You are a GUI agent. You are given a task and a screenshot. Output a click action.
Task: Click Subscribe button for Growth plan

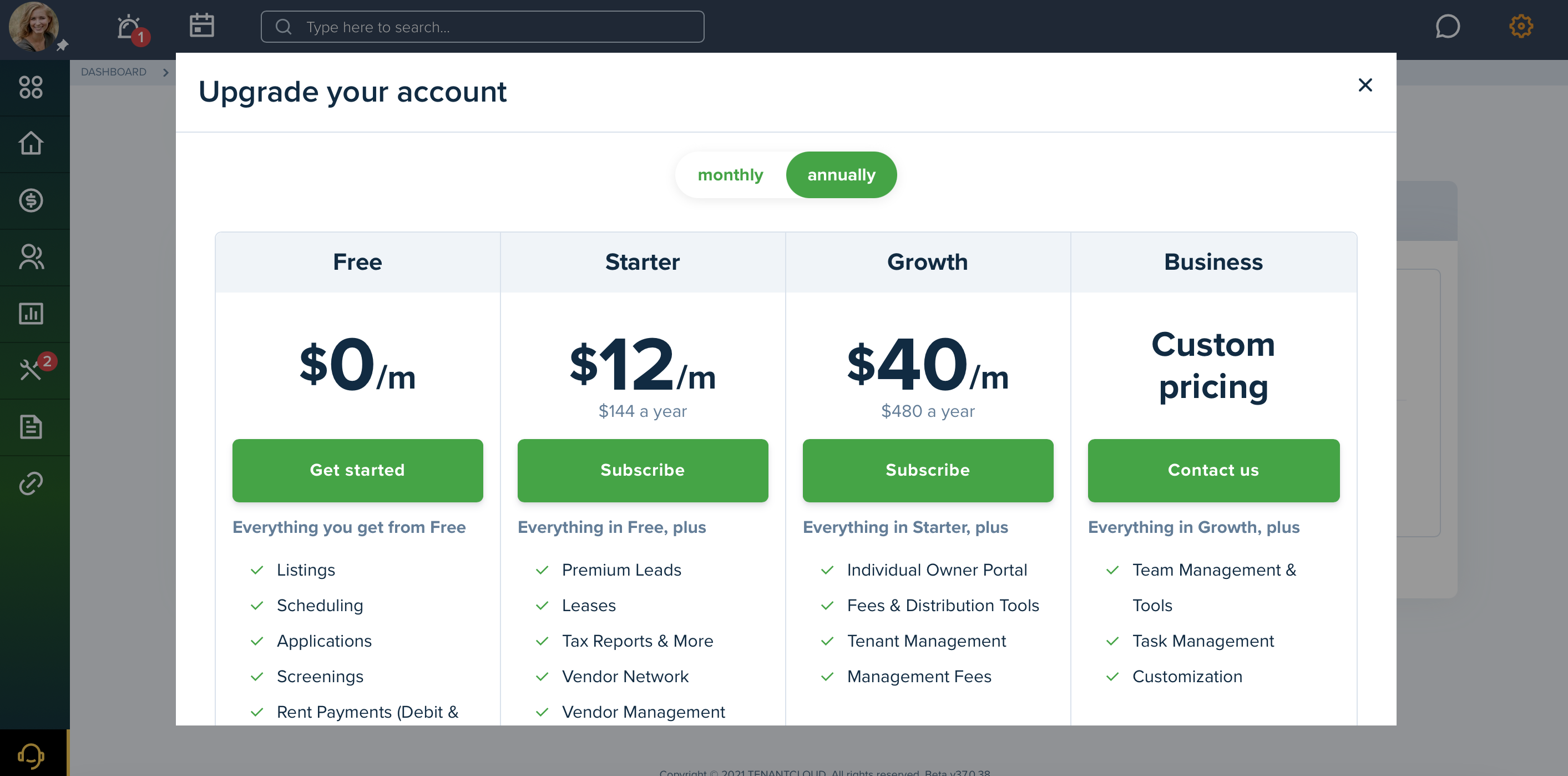pyautogui.click(x=928, y=470)
